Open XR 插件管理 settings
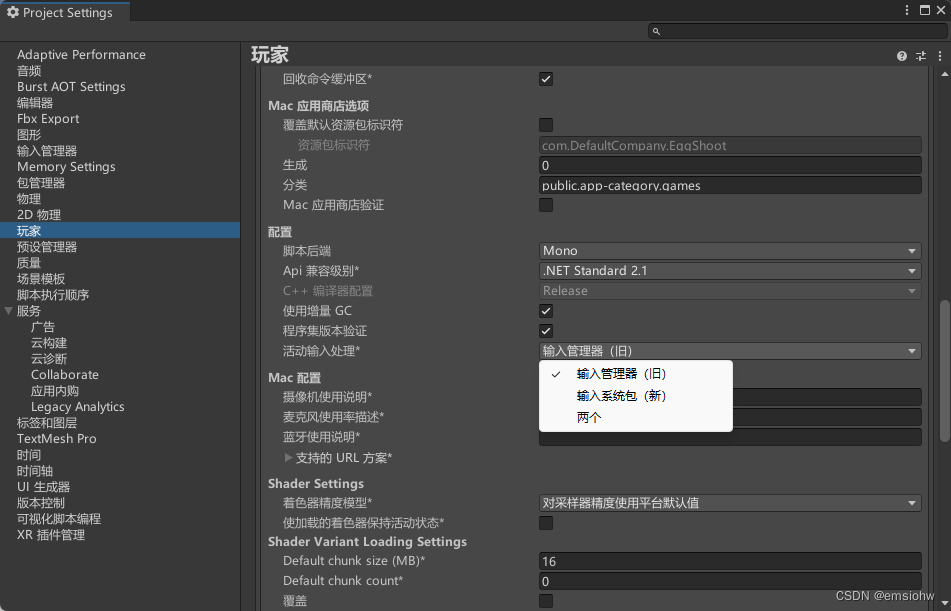 pyautogui.click(x=51, y=535)
